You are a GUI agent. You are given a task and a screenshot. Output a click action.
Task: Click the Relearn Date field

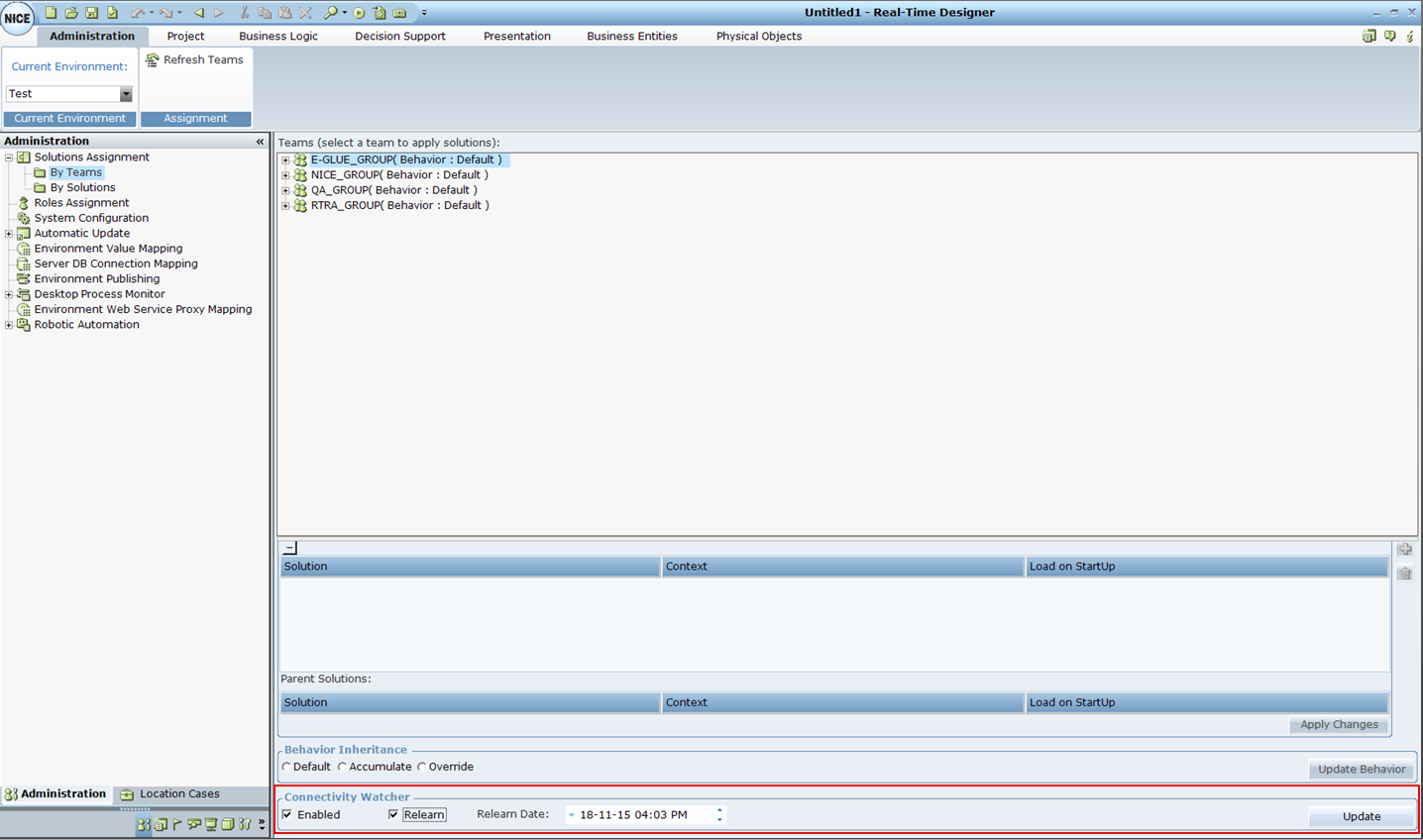[x=644, y=815]
